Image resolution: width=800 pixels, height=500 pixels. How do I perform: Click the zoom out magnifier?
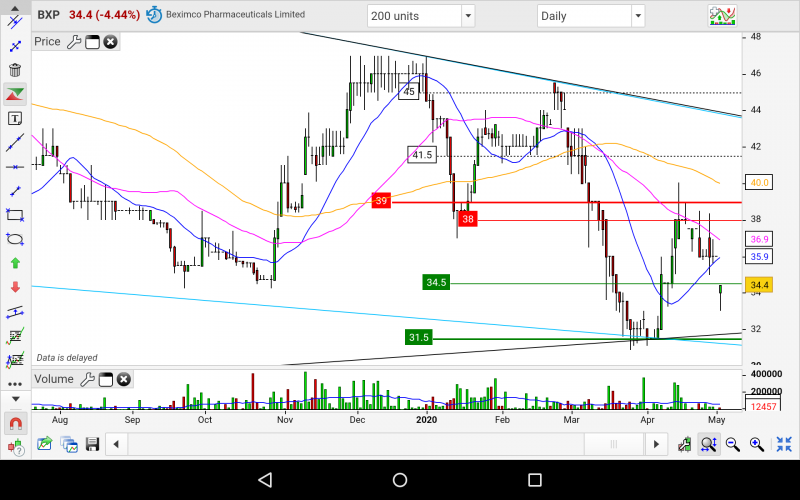tap(733, 444)
